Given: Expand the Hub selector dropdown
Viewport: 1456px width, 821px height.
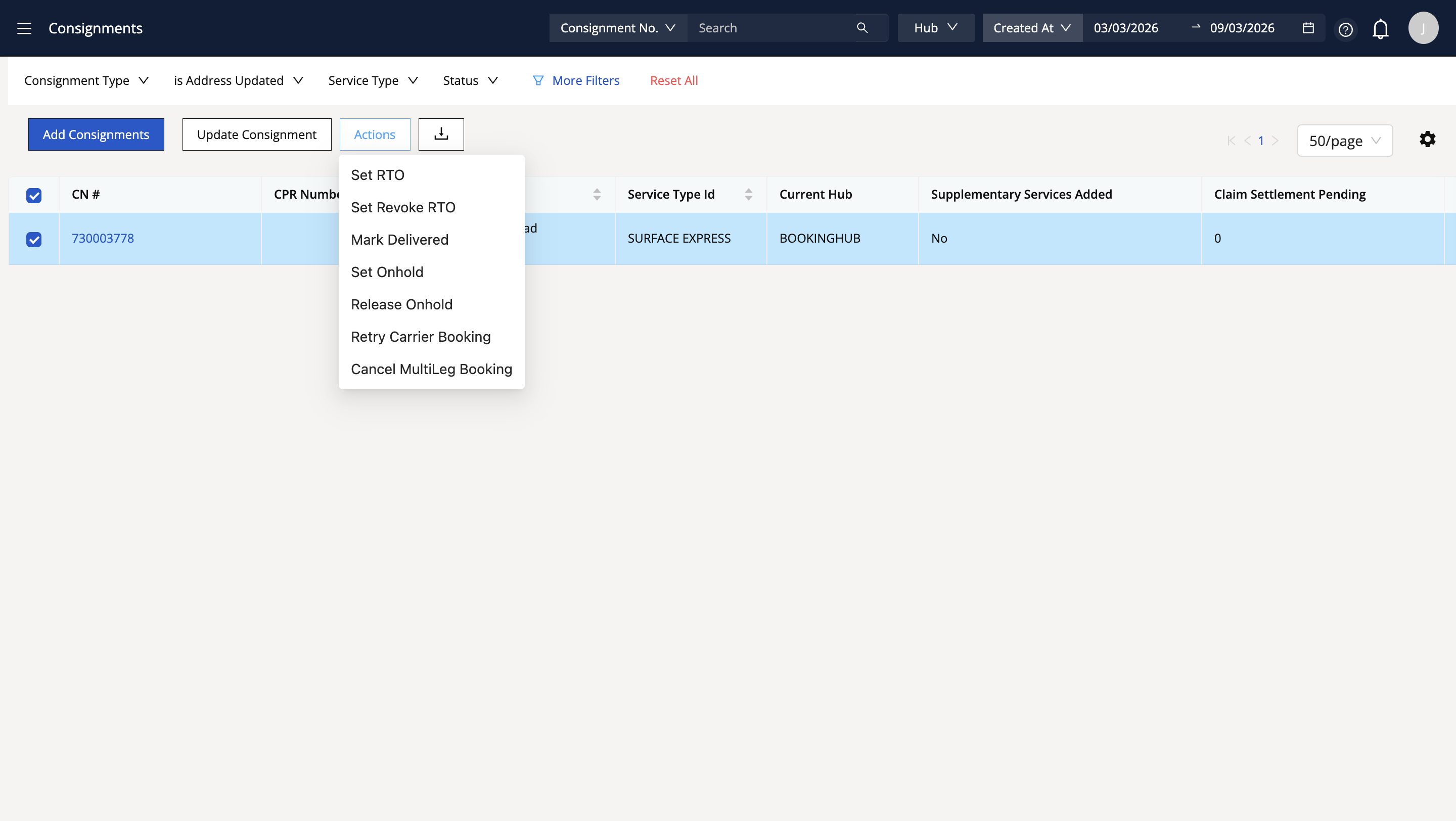Looking at the screenshot, I should [x=935, y=28].
